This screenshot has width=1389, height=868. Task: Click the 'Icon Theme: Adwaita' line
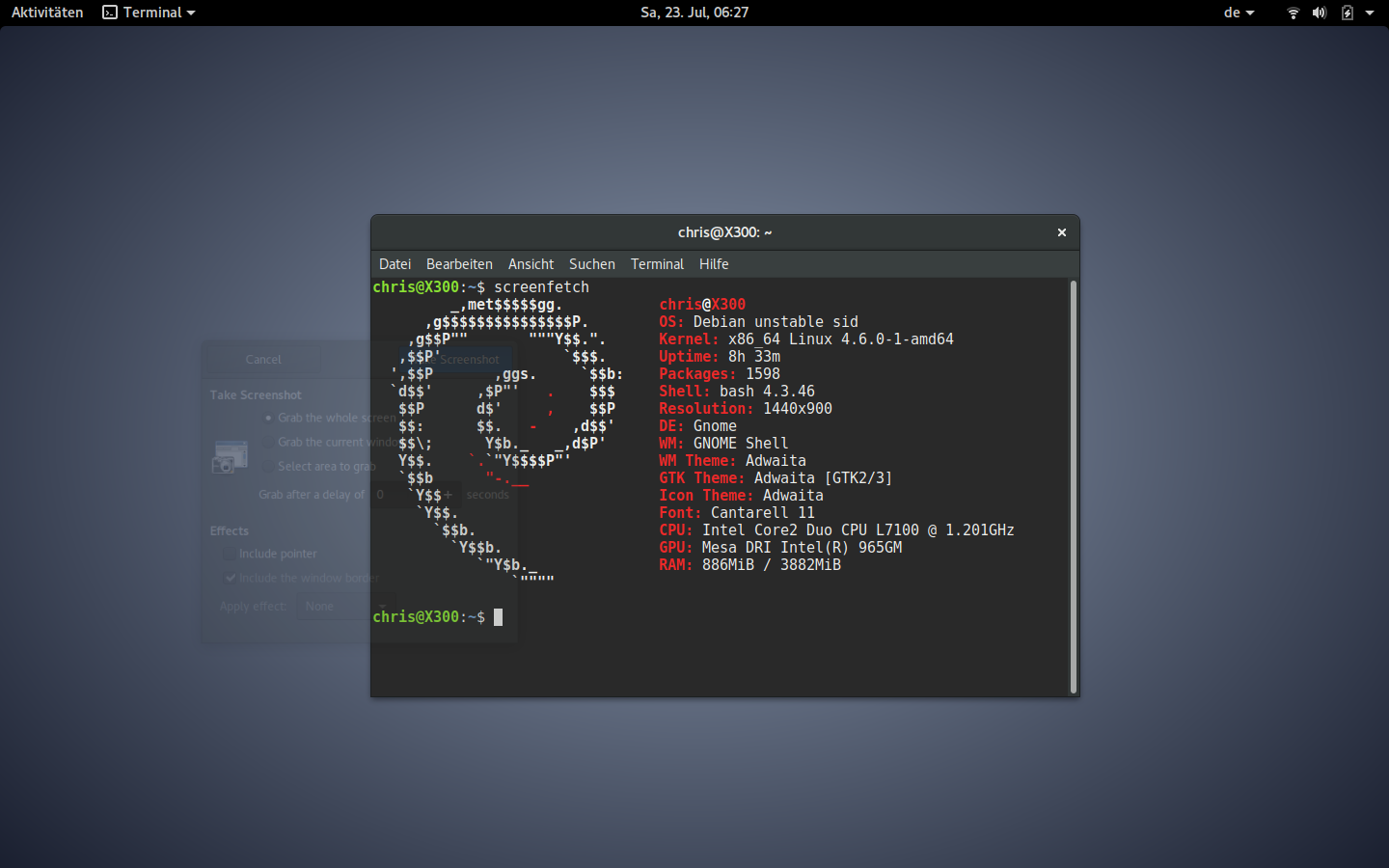(741, 496)
